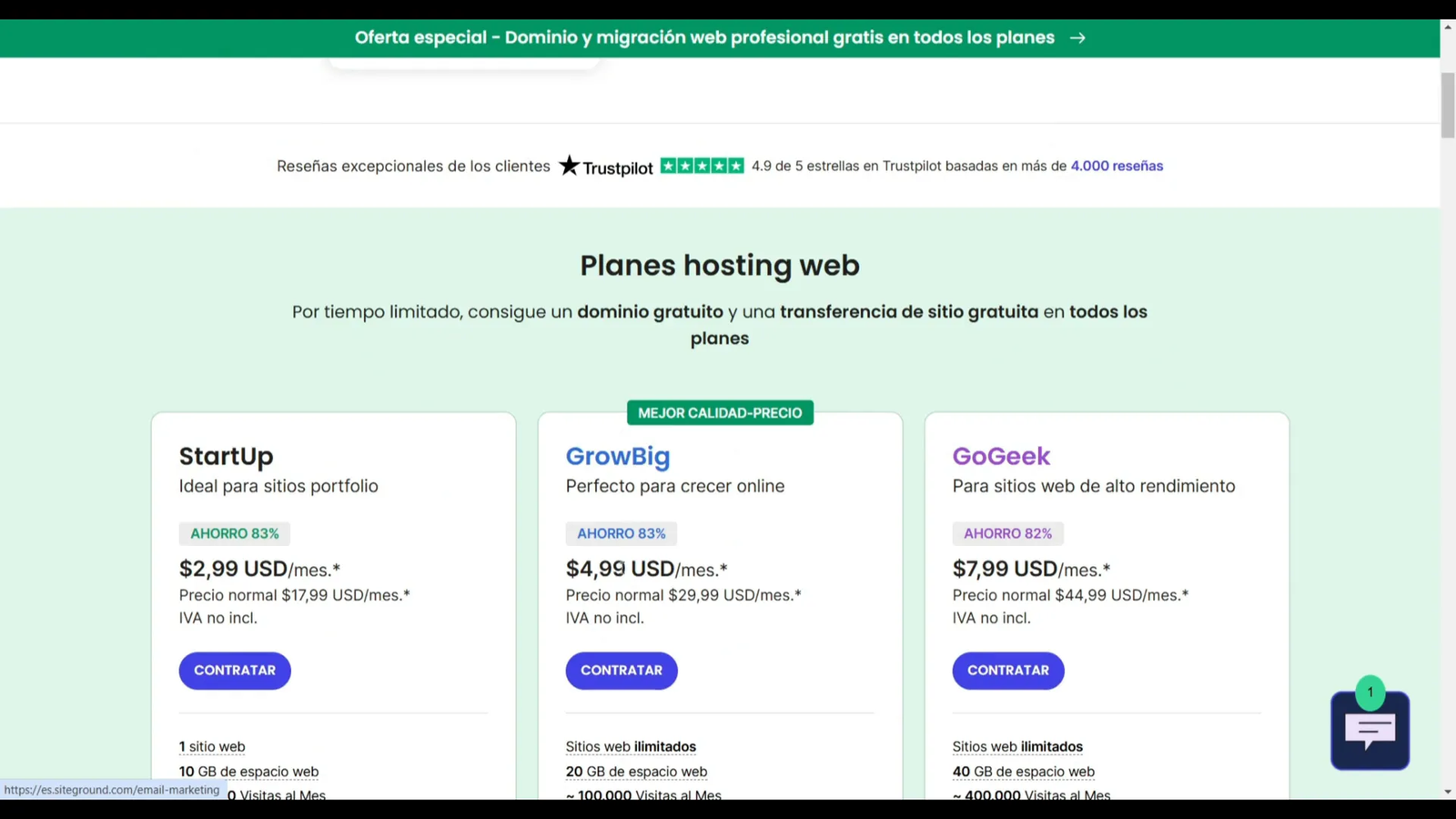Image resolution: width=1456 pixels, height=819 pixels.
Task: Click the Trustpilot star logo
Action: (x=569, y=166)
